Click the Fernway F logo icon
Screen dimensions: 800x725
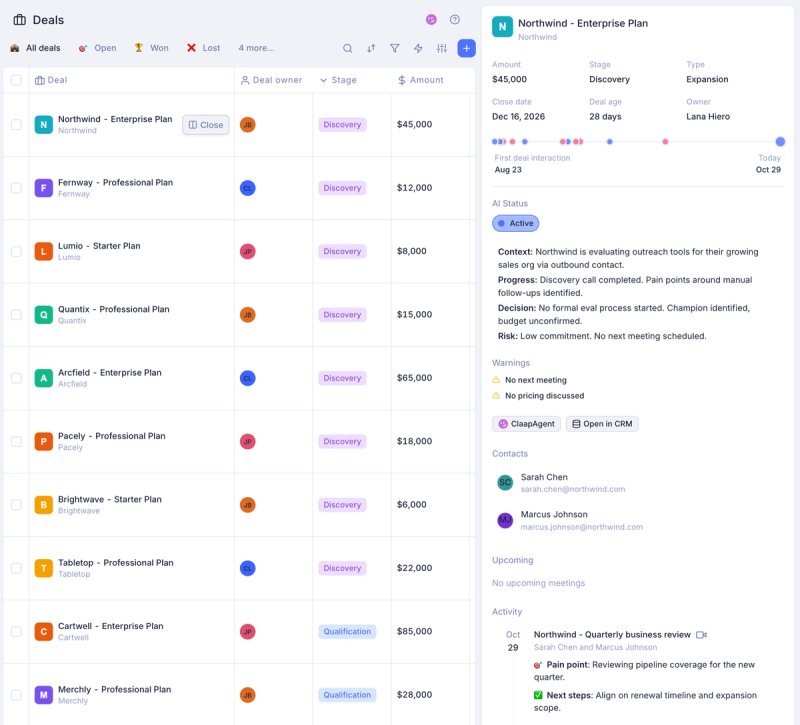pyautogui.click(x=43, y=188)
